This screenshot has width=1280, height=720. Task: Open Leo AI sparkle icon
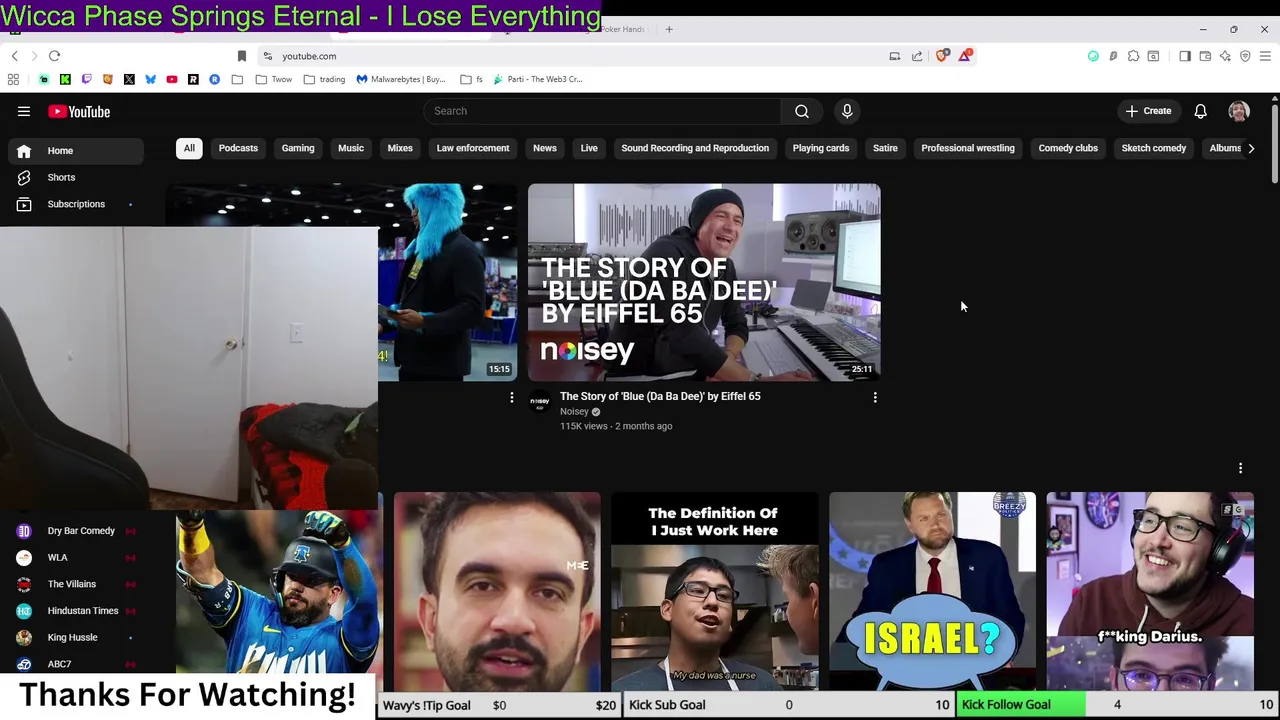tap(1225, 56)
